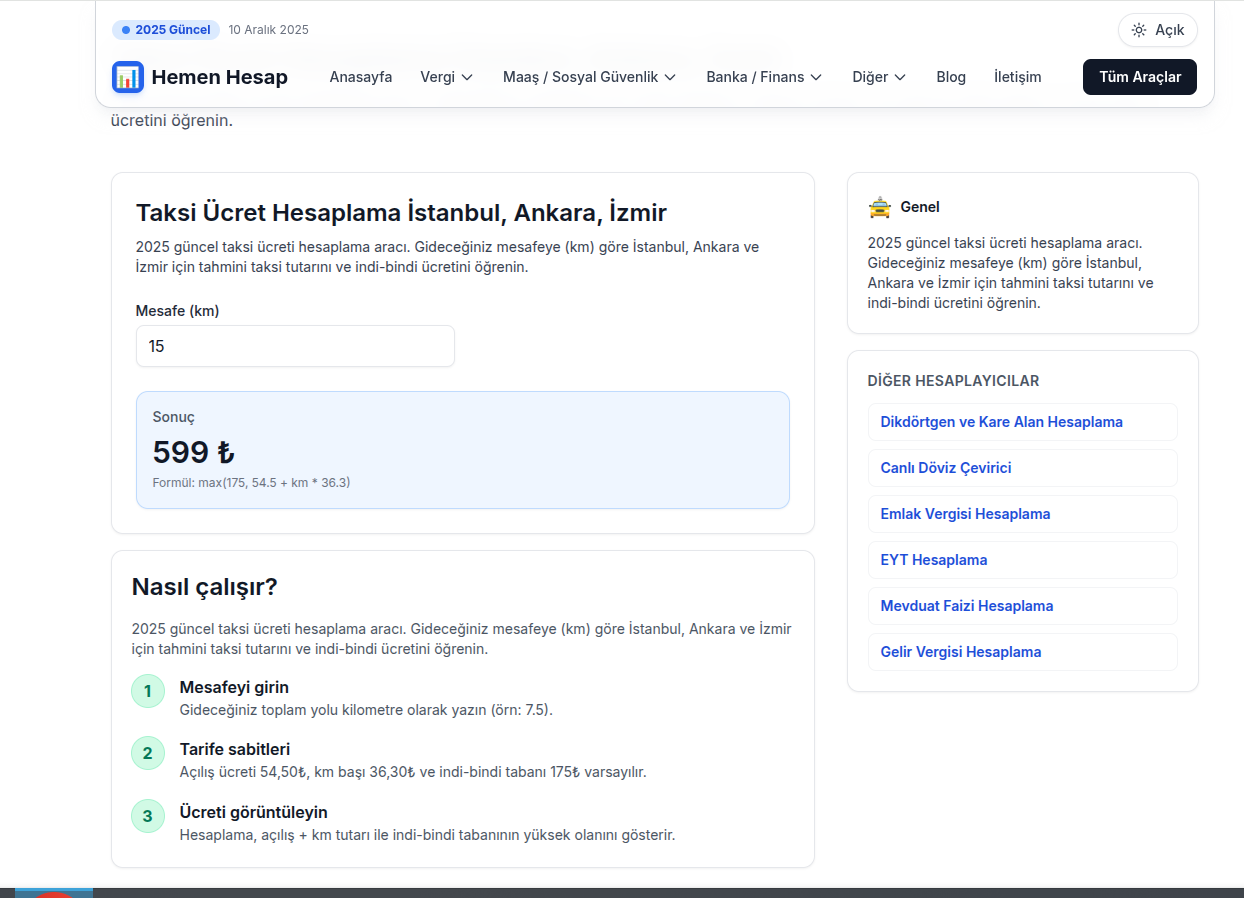Select Anasayfa in the navigation bar
Image resolution: width=1244 pixels, height=898 pixels.
pos(360,76)
